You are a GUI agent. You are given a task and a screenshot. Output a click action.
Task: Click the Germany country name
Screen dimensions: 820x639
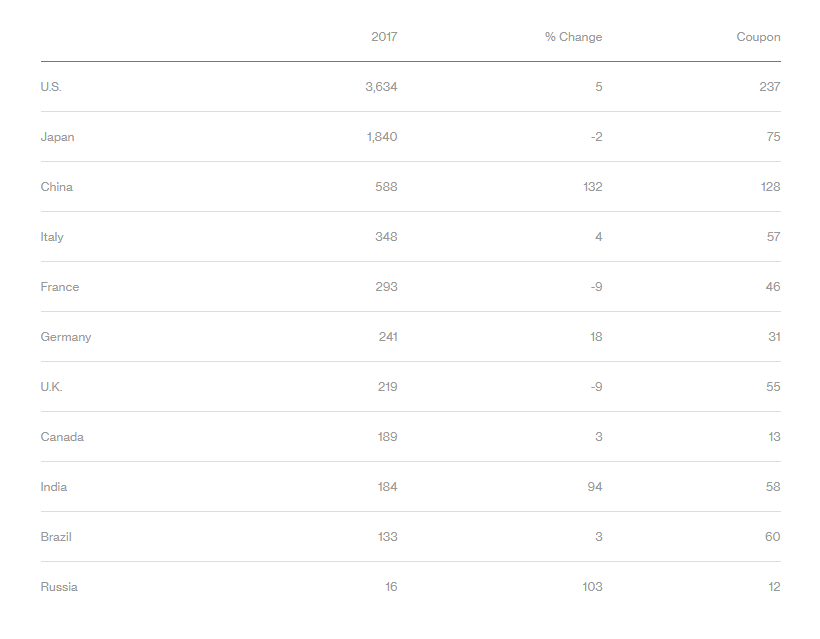pos(66,337)
